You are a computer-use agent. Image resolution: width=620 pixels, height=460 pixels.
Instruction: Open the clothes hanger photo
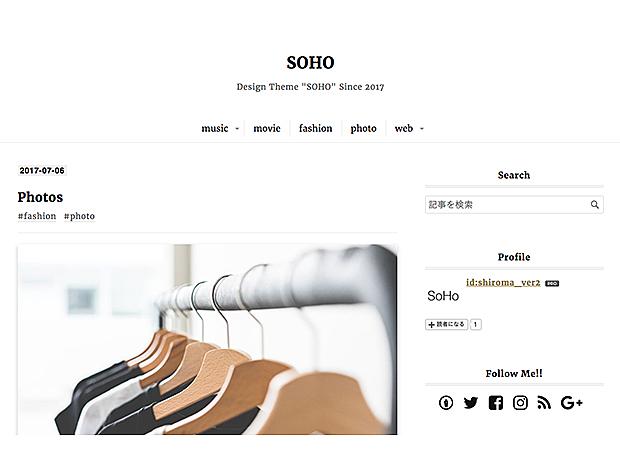click(207, 339)
